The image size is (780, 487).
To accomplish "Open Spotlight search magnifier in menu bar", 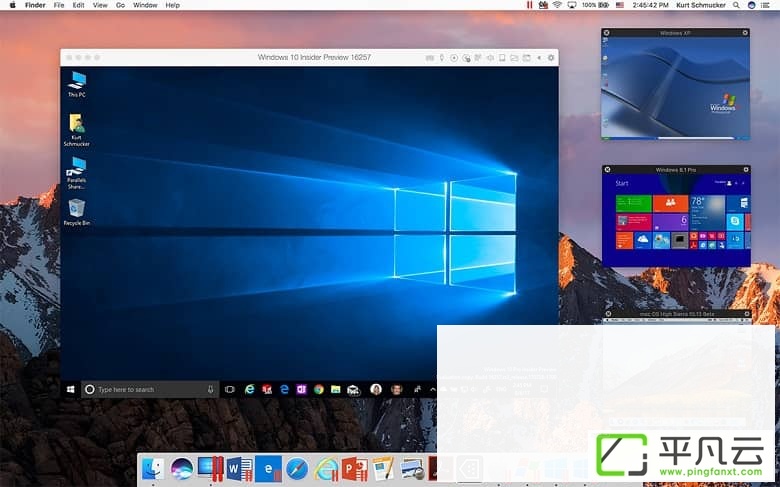I will tap(736, 5).
